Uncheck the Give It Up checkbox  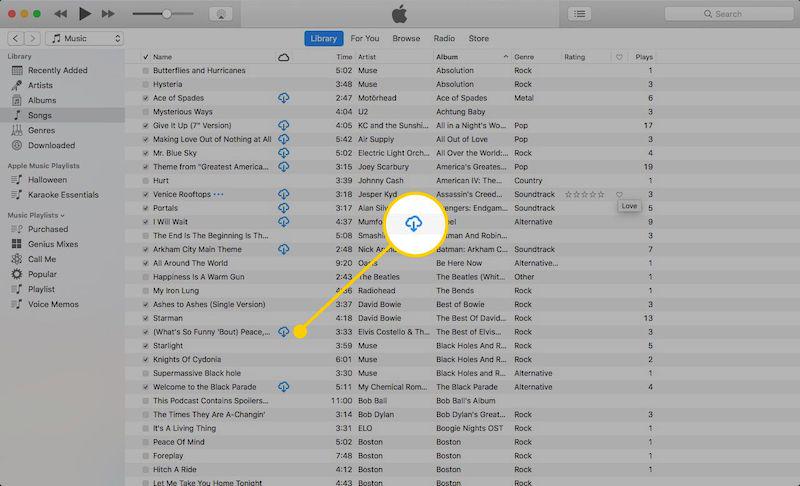coord(146,126)
